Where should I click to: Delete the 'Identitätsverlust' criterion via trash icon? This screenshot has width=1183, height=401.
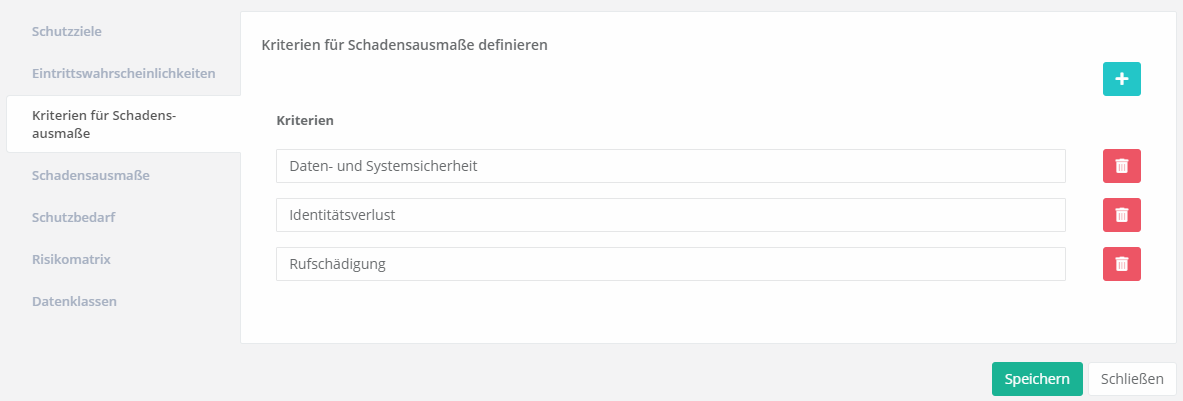click(x=1121, y=215)
